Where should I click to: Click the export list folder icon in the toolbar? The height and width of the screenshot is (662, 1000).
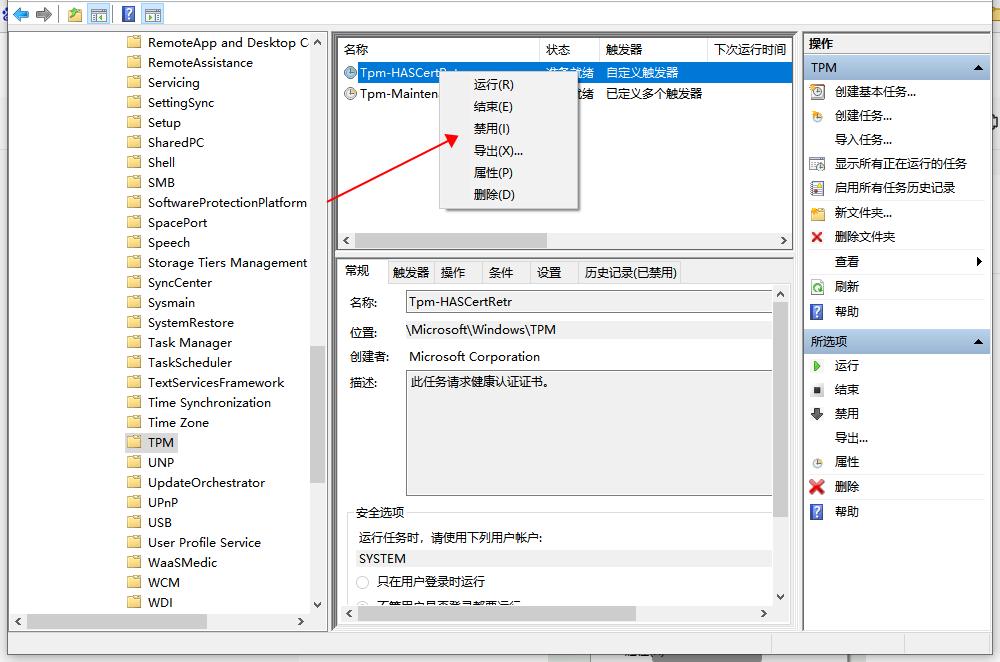point(74,14)
